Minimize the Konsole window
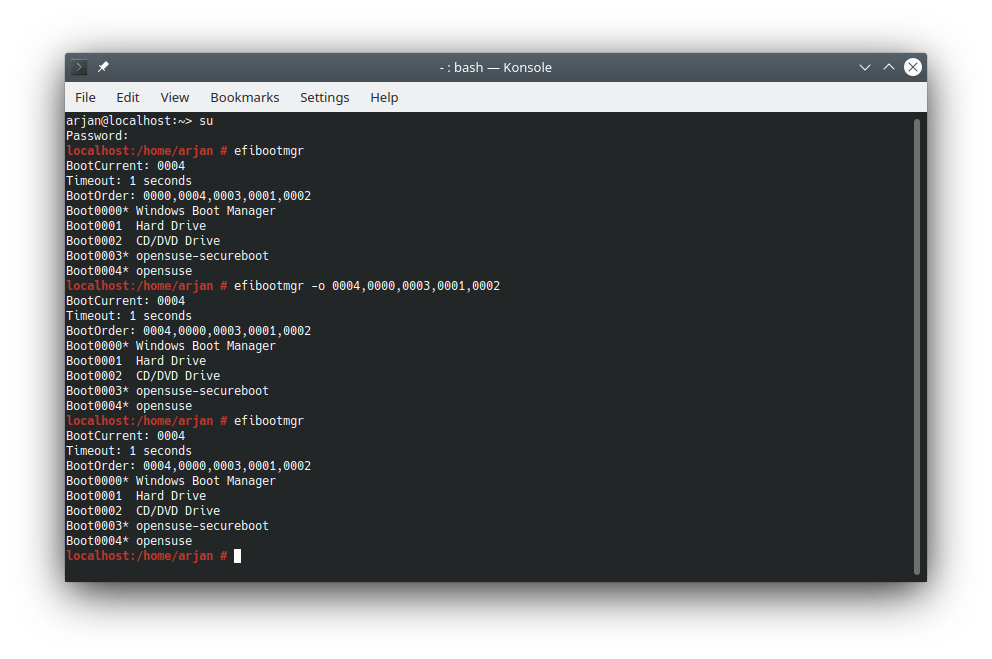This screenshot has height=659, width=992. coord(865,67)
